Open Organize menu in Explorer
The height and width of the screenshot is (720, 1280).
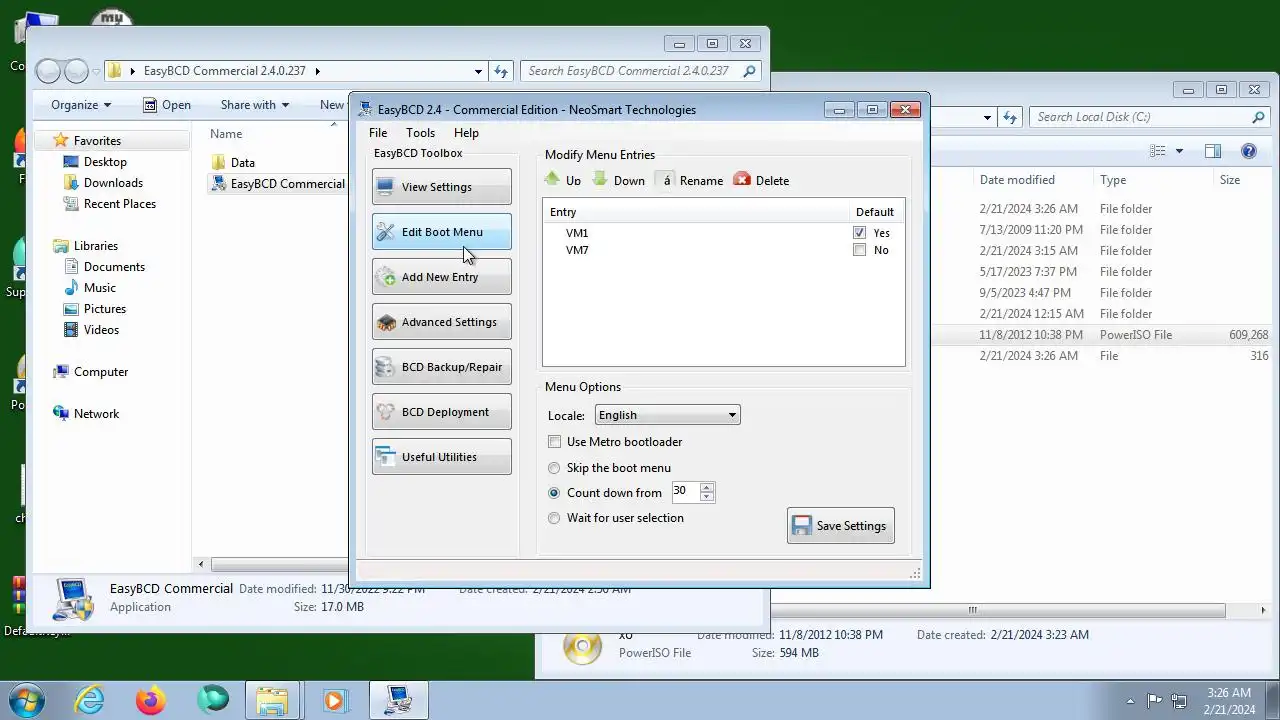81,105
